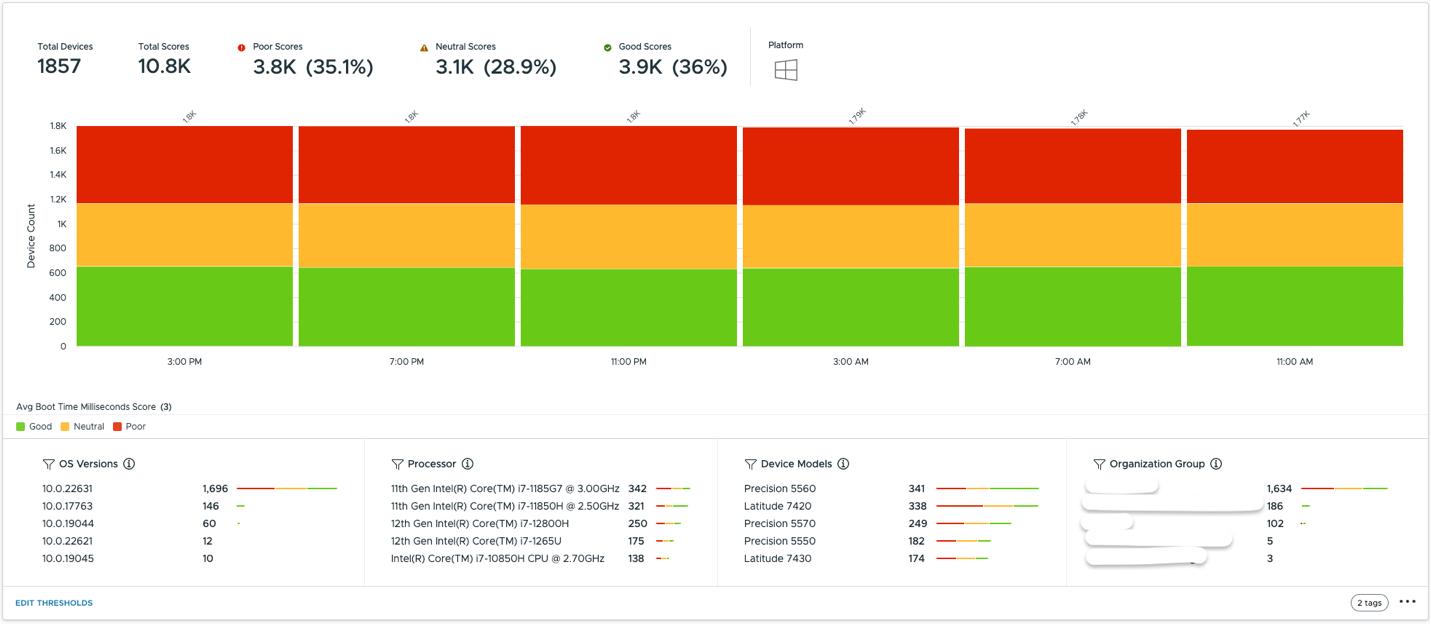Image resolution: width=1431 pixels, height=624 pixels.
Task: Open the ellipsis more options menu
Action: point(1409,602)
